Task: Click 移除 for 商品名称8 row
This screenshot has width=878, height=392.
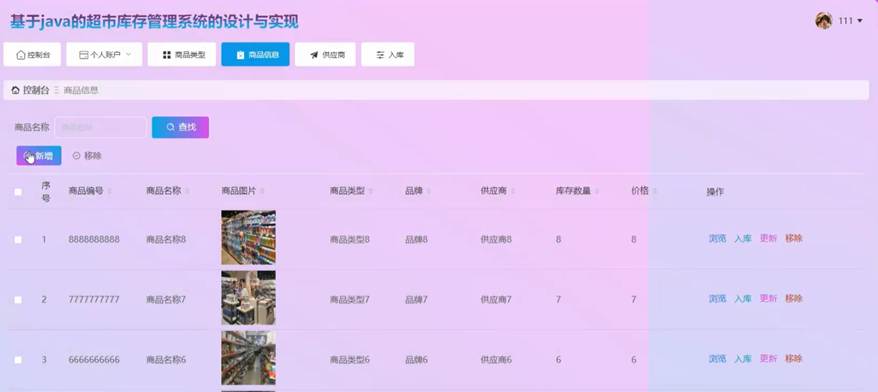Action: [x=793, y=239]
